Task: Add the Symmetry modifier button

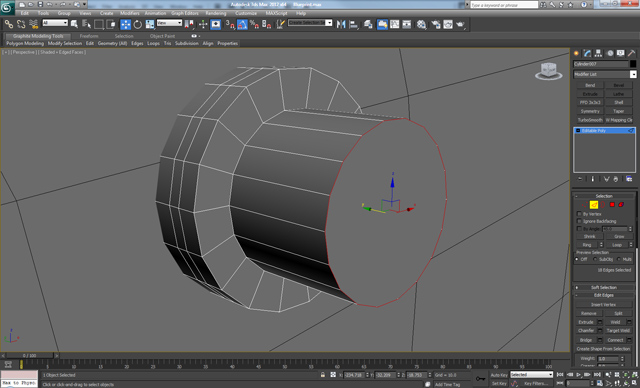Action: (x=590, y=111)
